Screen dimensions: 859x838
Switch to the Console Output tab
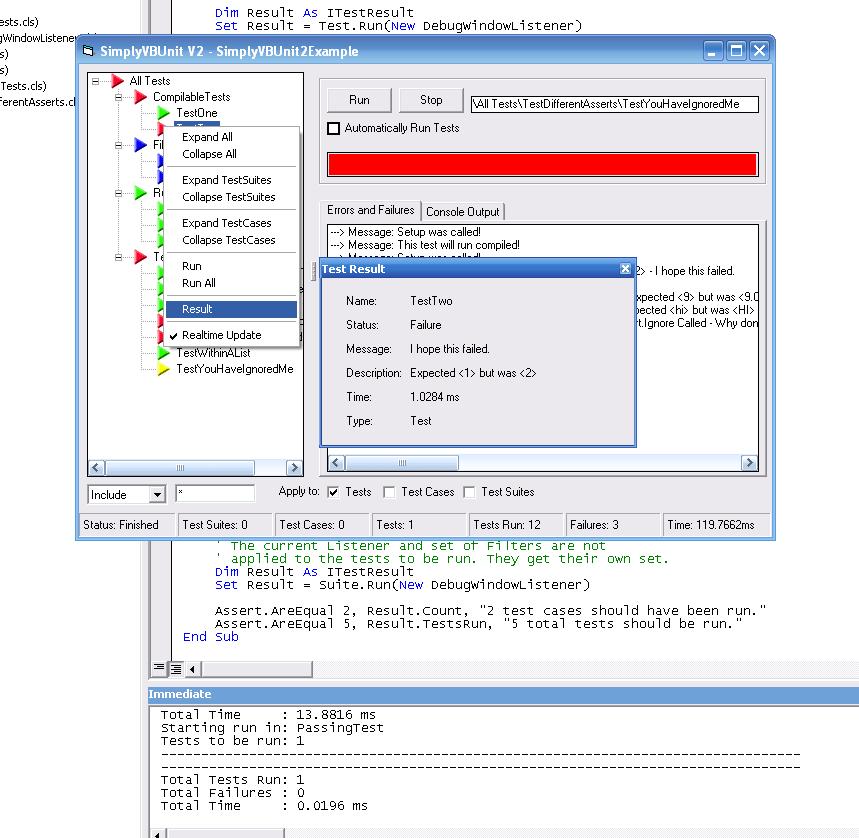(463, 212)
